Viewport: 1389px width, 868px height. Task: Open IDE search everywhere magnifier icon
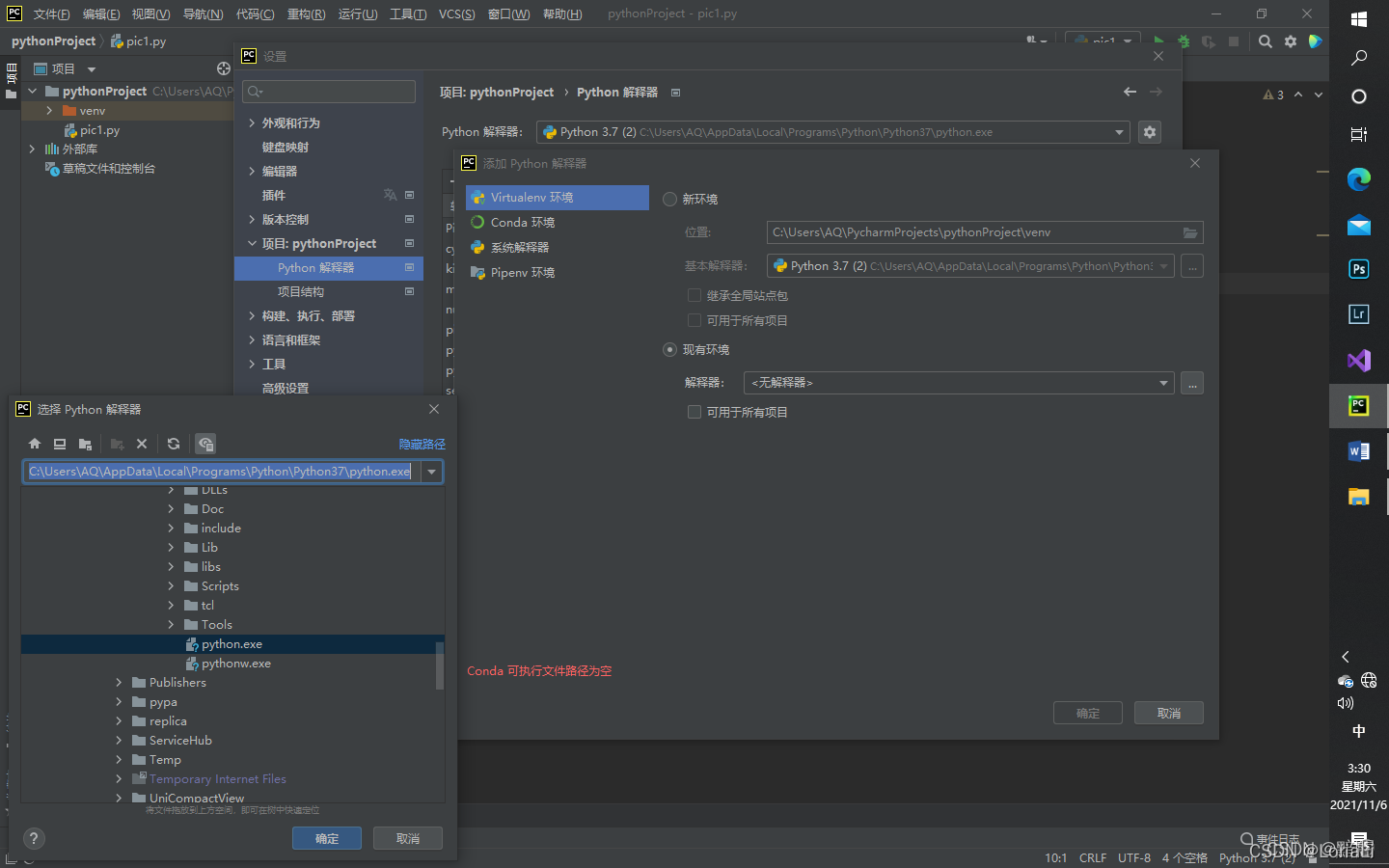tap(1266, 41)
